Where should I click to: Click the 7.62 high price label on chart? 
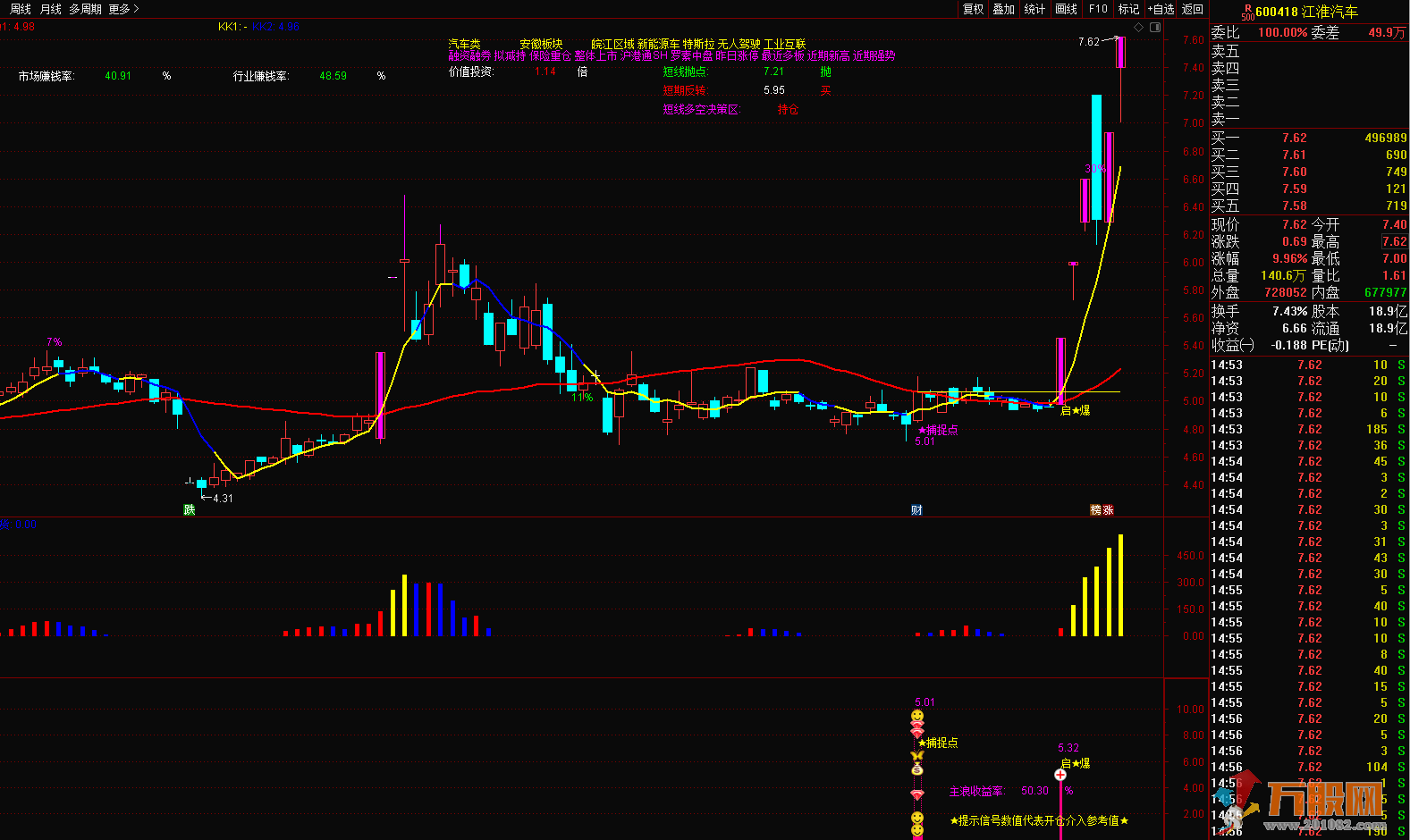tap(1088, 42)
